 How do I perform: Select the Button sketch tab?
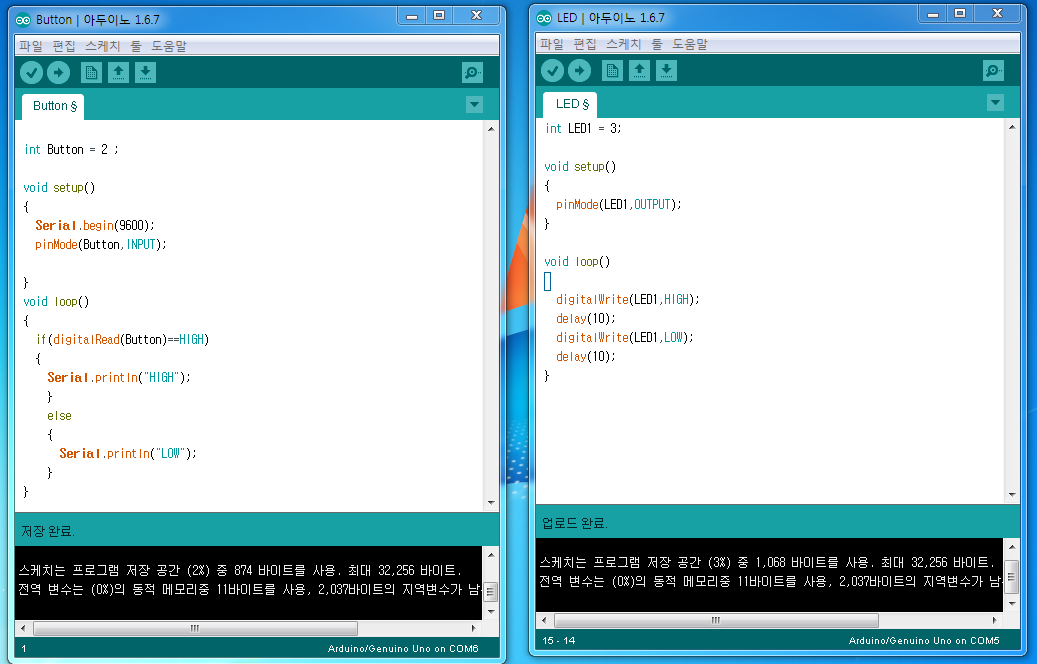pos(54,106)
